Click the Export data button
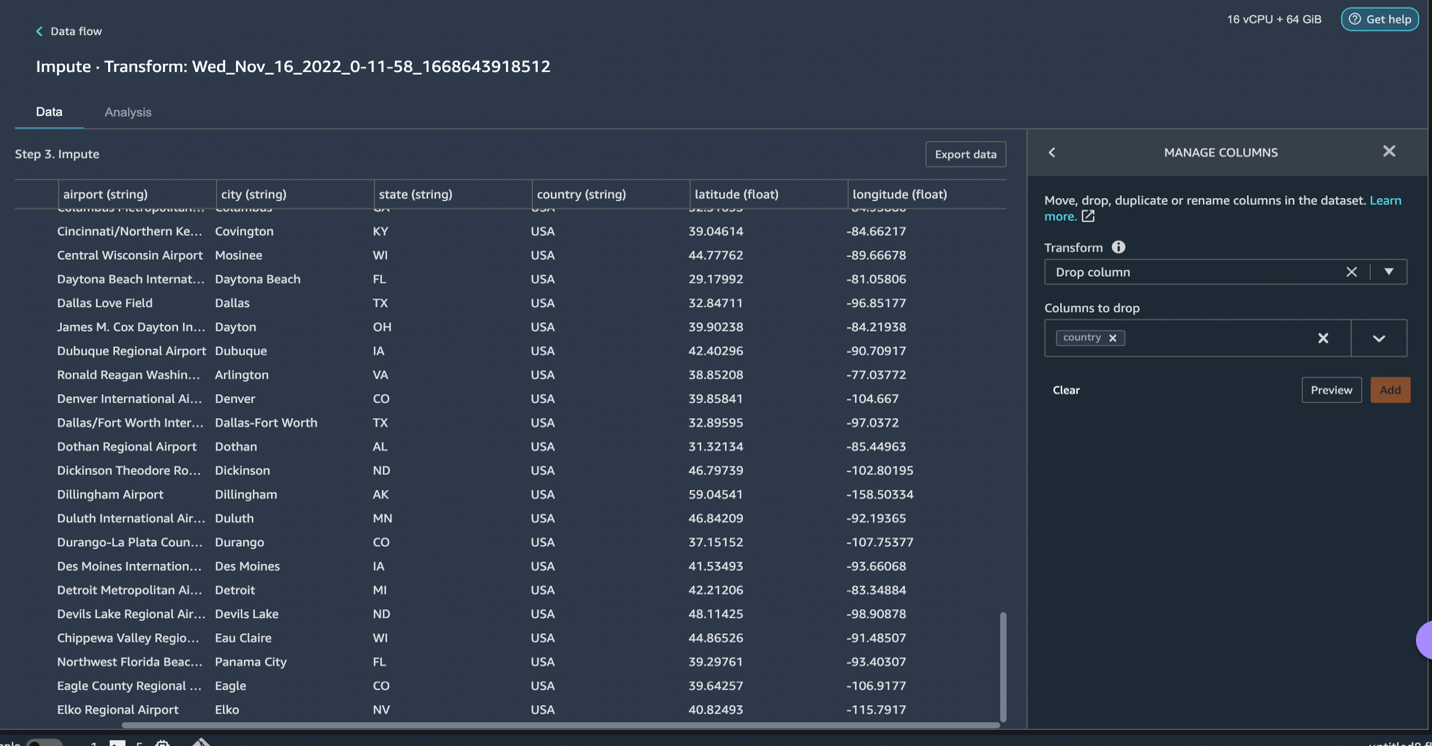The image size is (1432, 746). [x=965, y=154]
